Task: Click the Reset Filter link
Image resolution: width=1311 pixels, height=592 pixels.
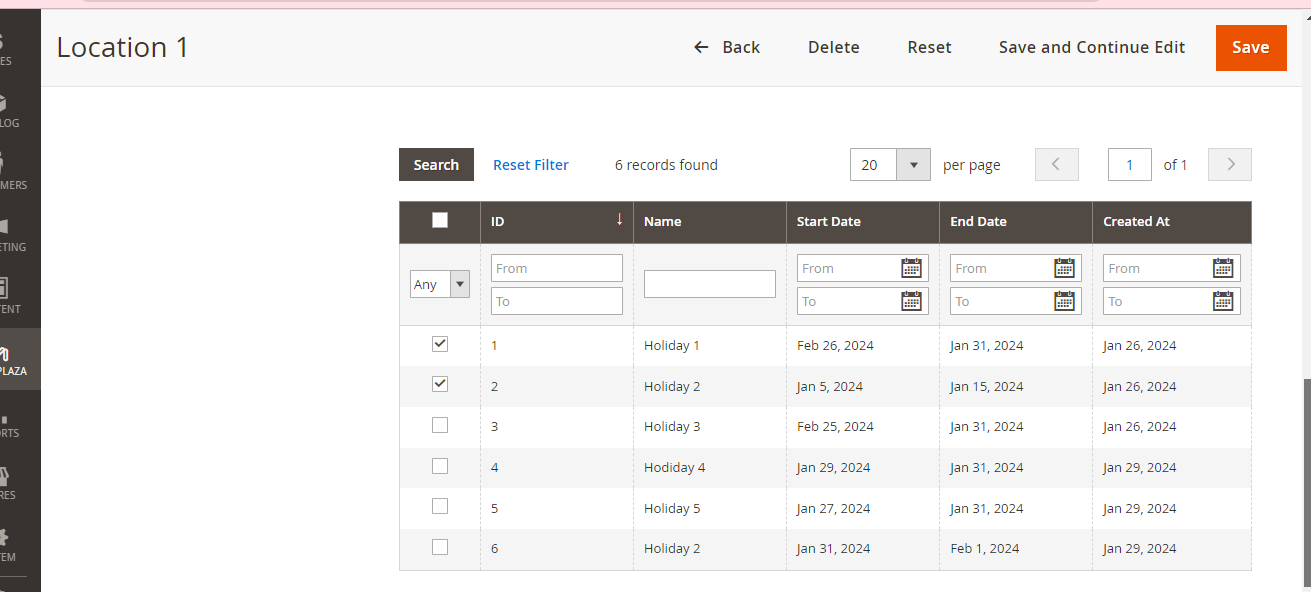Action: (531, 165)
